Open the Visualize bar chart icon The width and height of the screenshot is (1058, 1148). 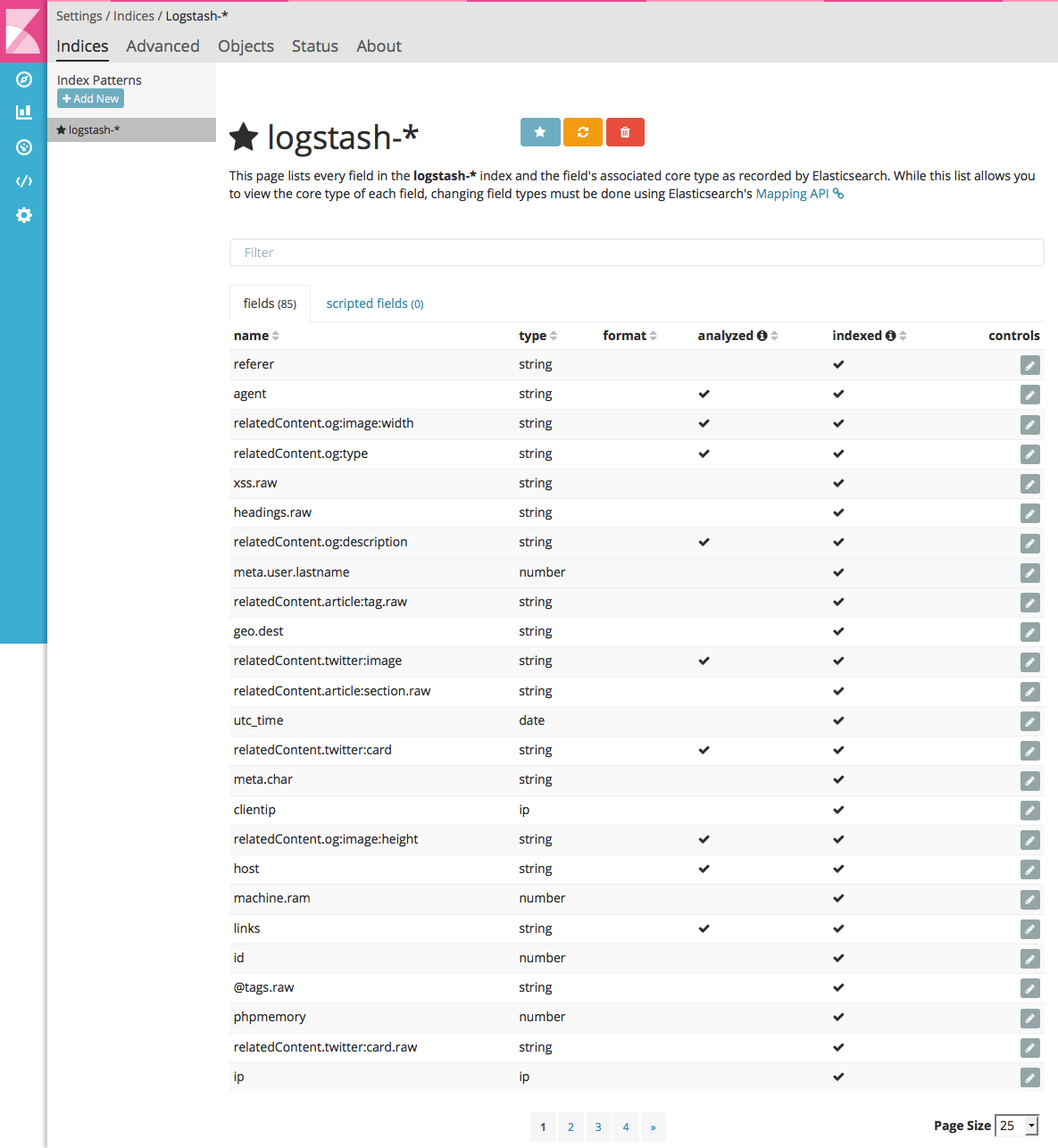point(24,112)
